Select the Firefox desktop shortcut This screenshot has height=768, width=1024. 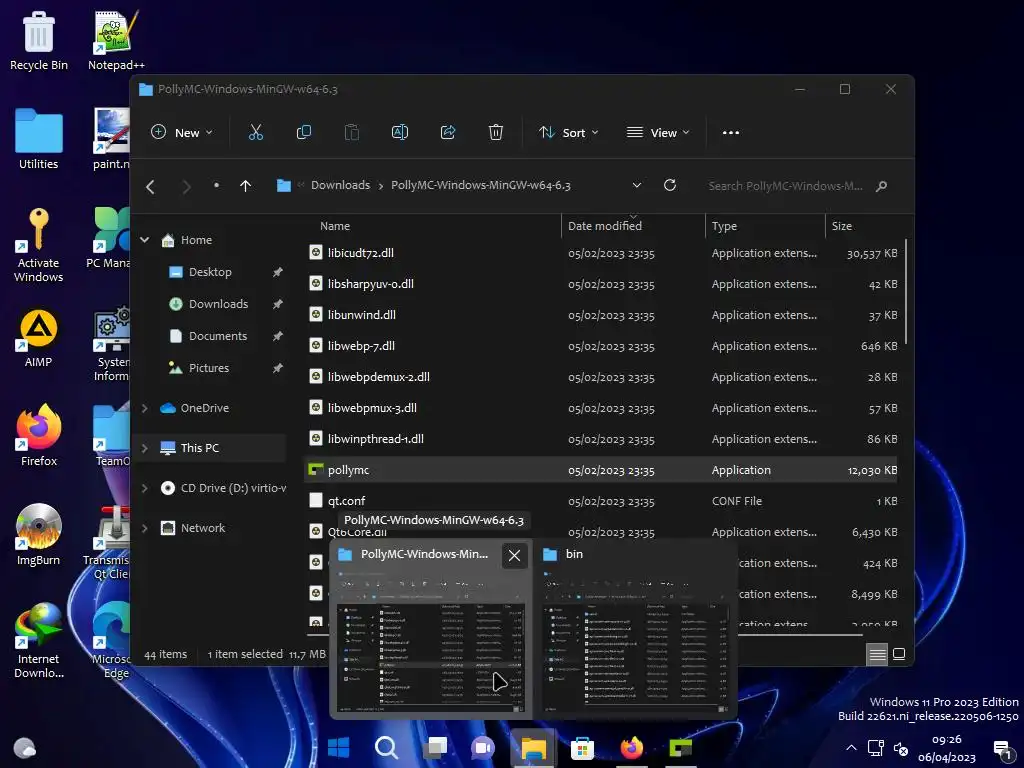pyautogui.click(x=39, y=436)
